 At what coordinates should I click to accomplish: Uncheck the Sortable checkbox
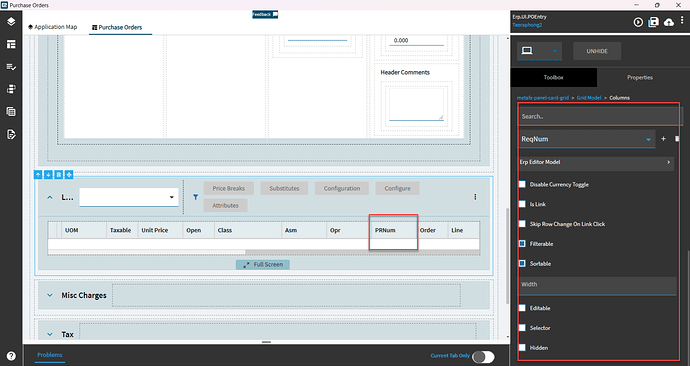coord(522,264)
